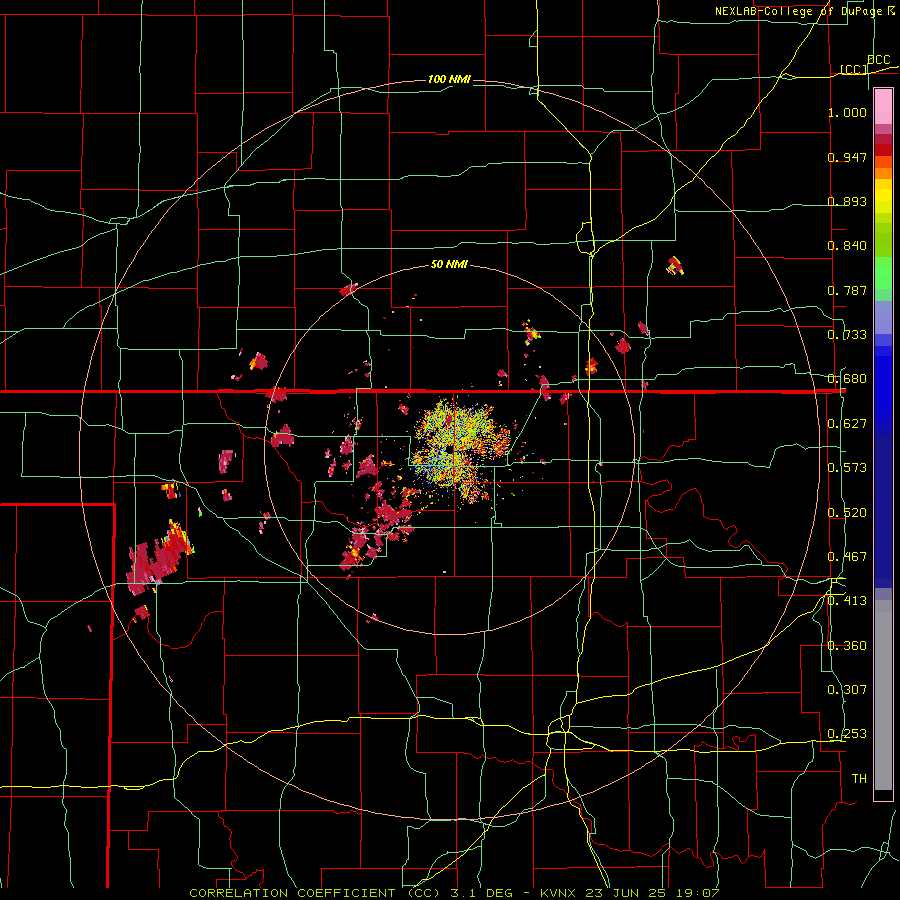Select the 0.680 scale value
Screen dimensions: 900x900
[847, 379]
